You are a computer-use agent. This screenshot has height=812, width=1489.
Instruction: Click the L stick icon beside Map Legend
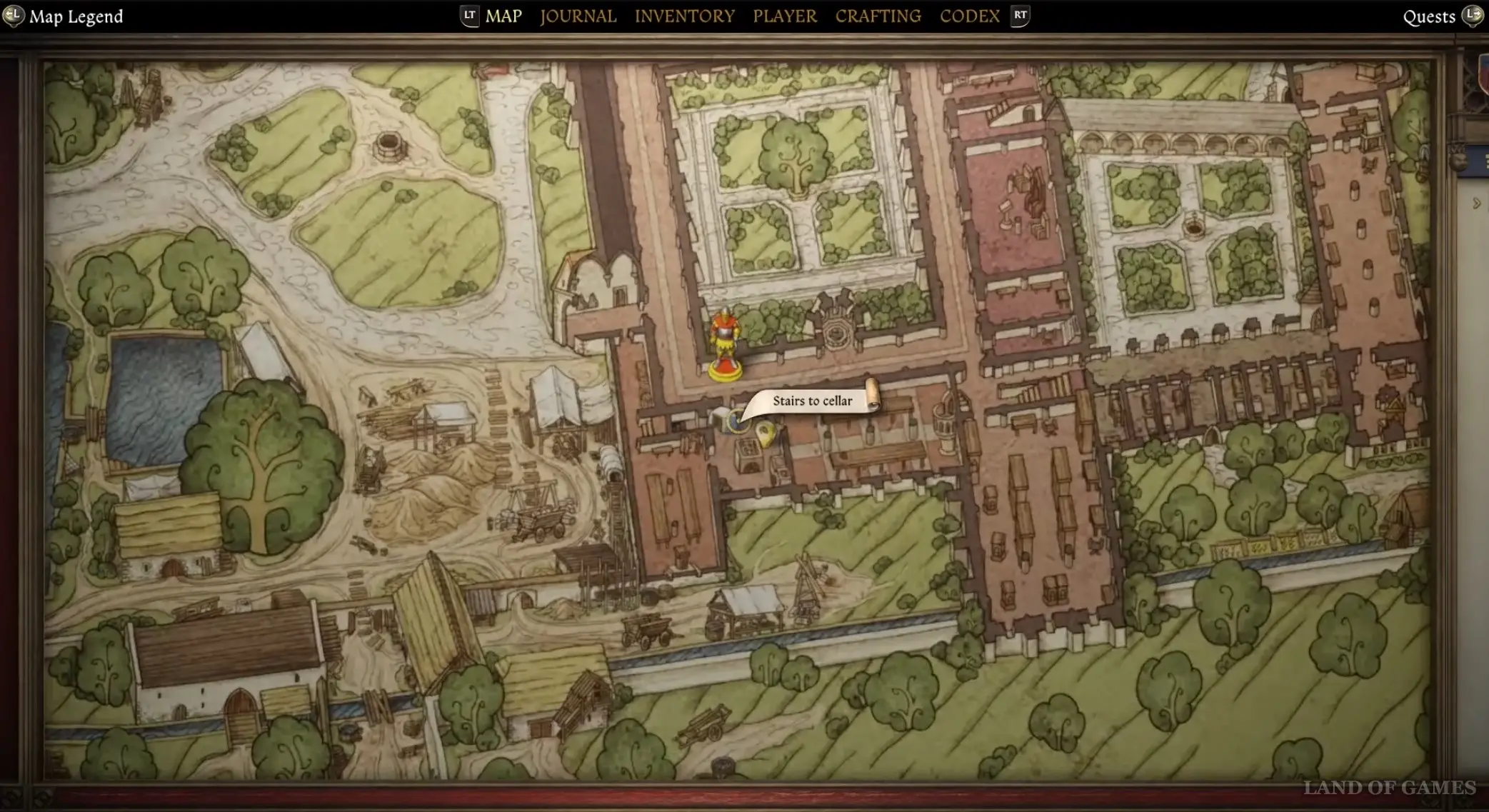coord(13,16)
